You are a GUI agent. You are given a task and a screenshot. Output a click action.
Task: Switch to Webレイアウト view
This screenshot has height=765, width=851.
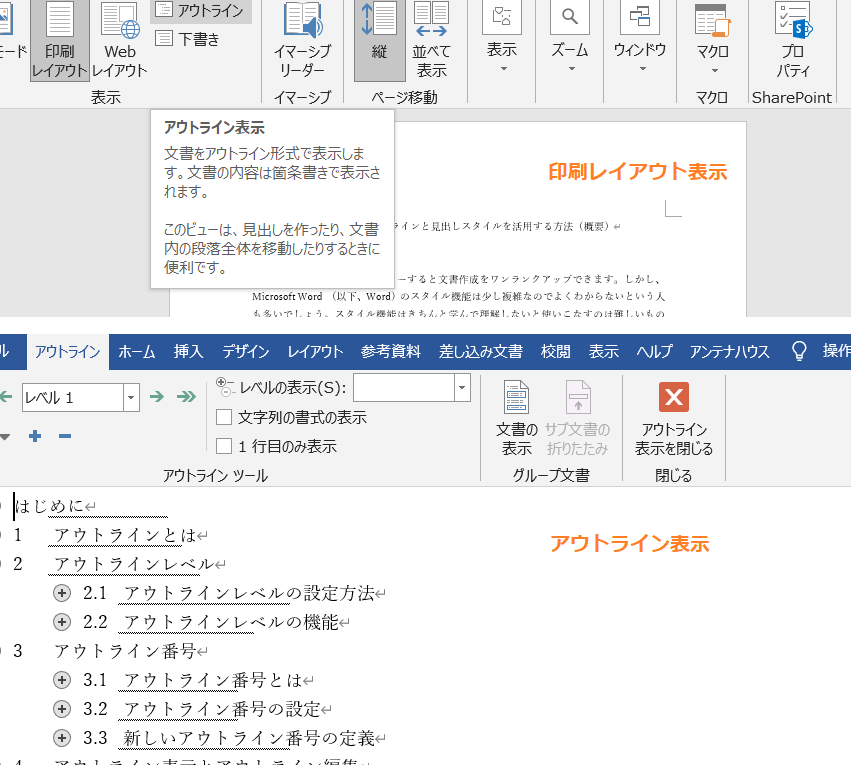pyautogui.click(x=119, y=40)
